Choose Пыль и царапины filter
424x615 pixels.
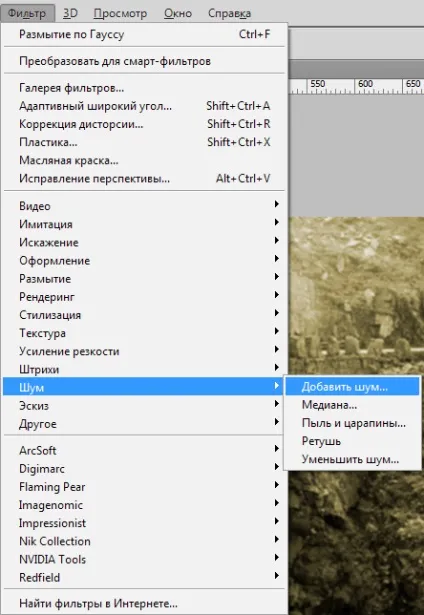[352, 423]
